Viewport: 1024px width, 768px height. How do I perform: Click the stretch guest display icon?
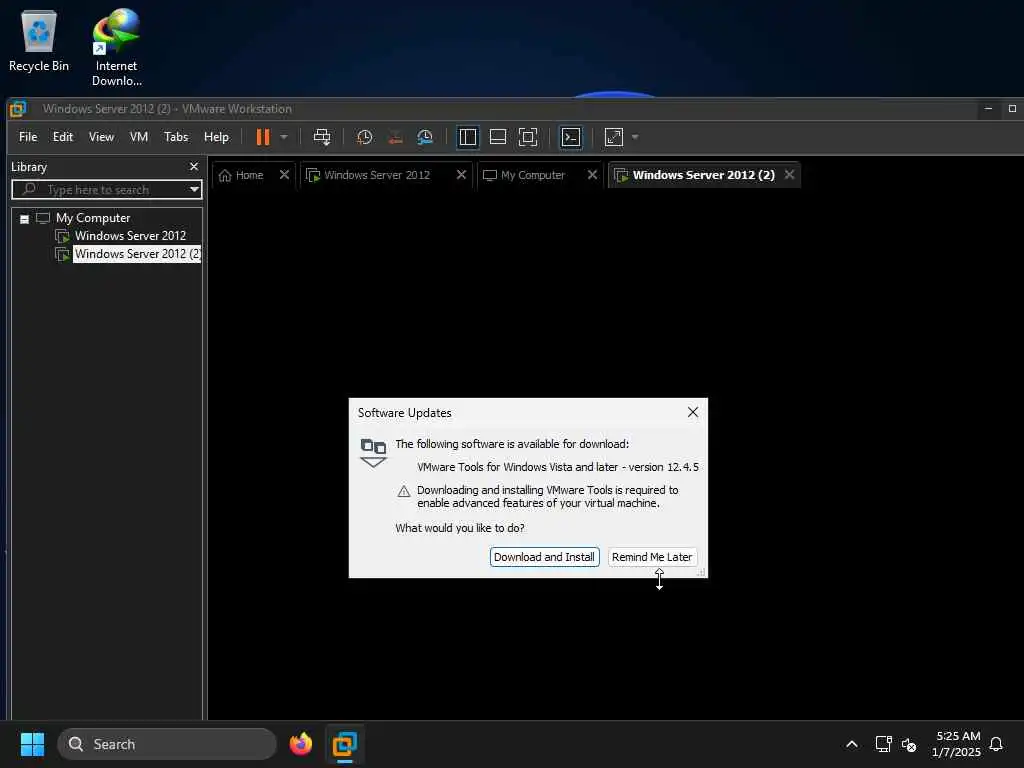pyautogui.click(x=614, y=137)
